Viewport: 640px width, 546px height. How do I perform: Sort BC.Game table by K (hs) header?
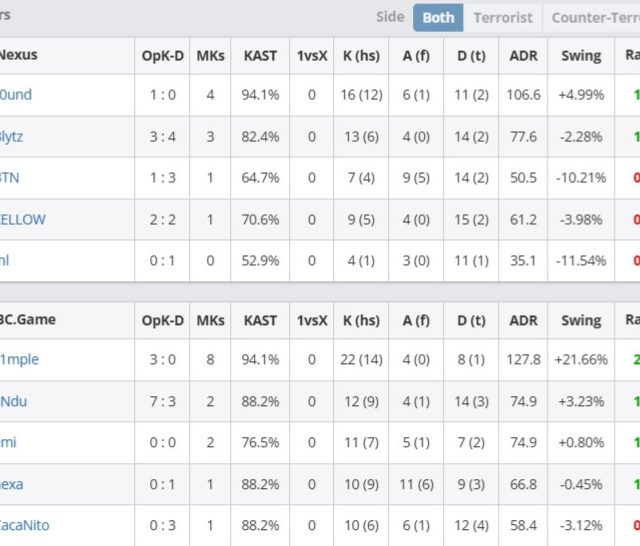361,320
